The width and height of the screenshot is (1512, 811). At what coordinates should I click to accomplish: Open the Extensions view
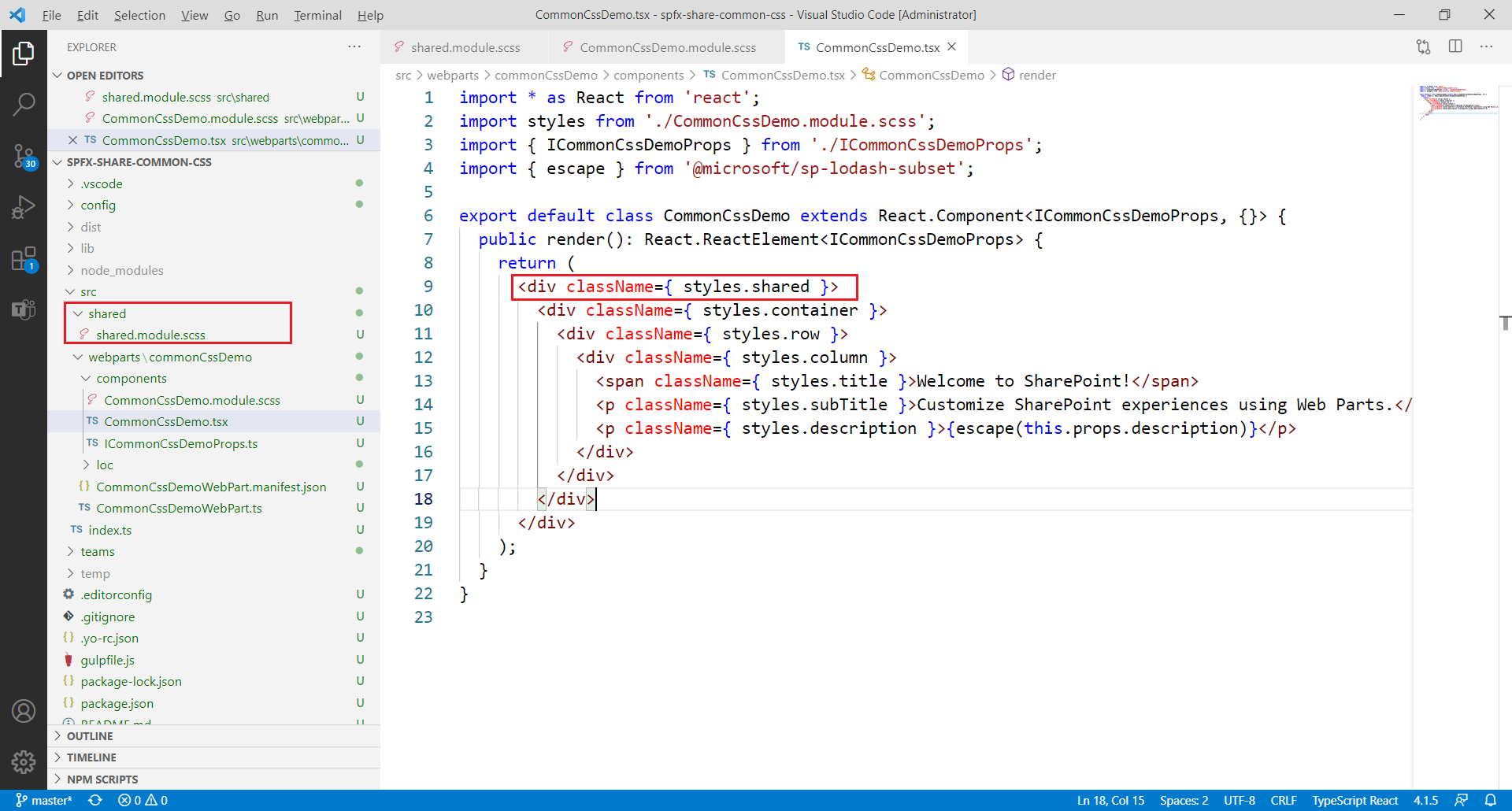[x=24, y=259]
